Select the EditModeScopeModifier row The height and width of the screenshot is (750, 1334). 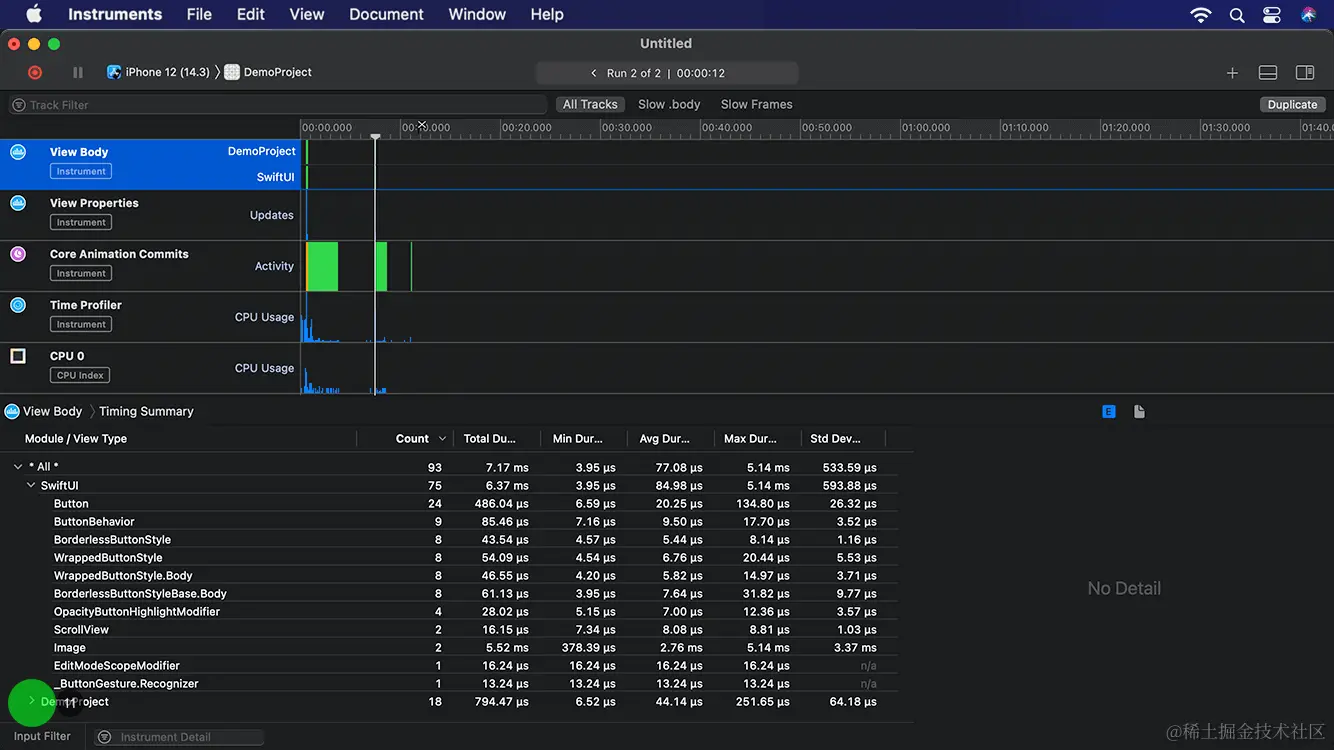coord(449,666)
